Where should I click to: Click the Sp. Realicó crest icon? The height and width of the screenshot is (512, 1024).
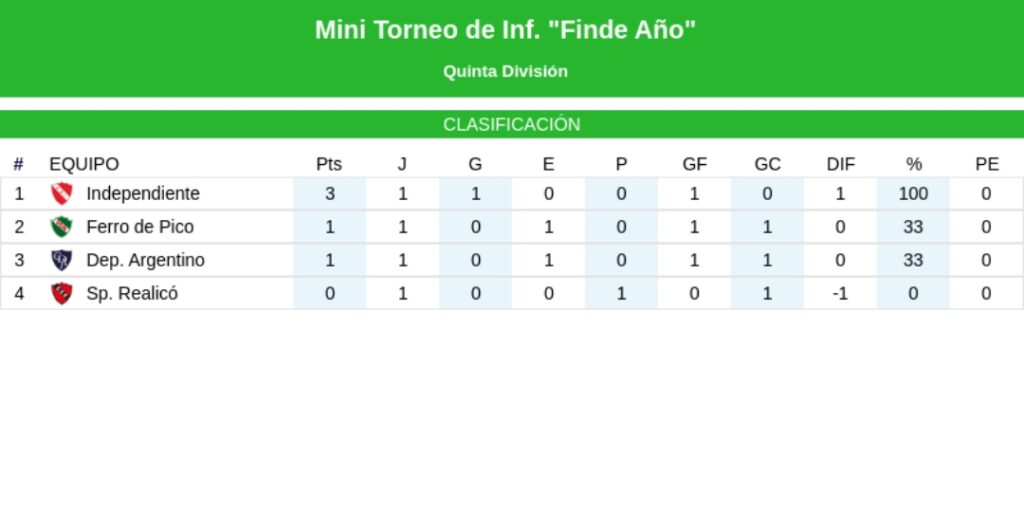coord(62,294)
